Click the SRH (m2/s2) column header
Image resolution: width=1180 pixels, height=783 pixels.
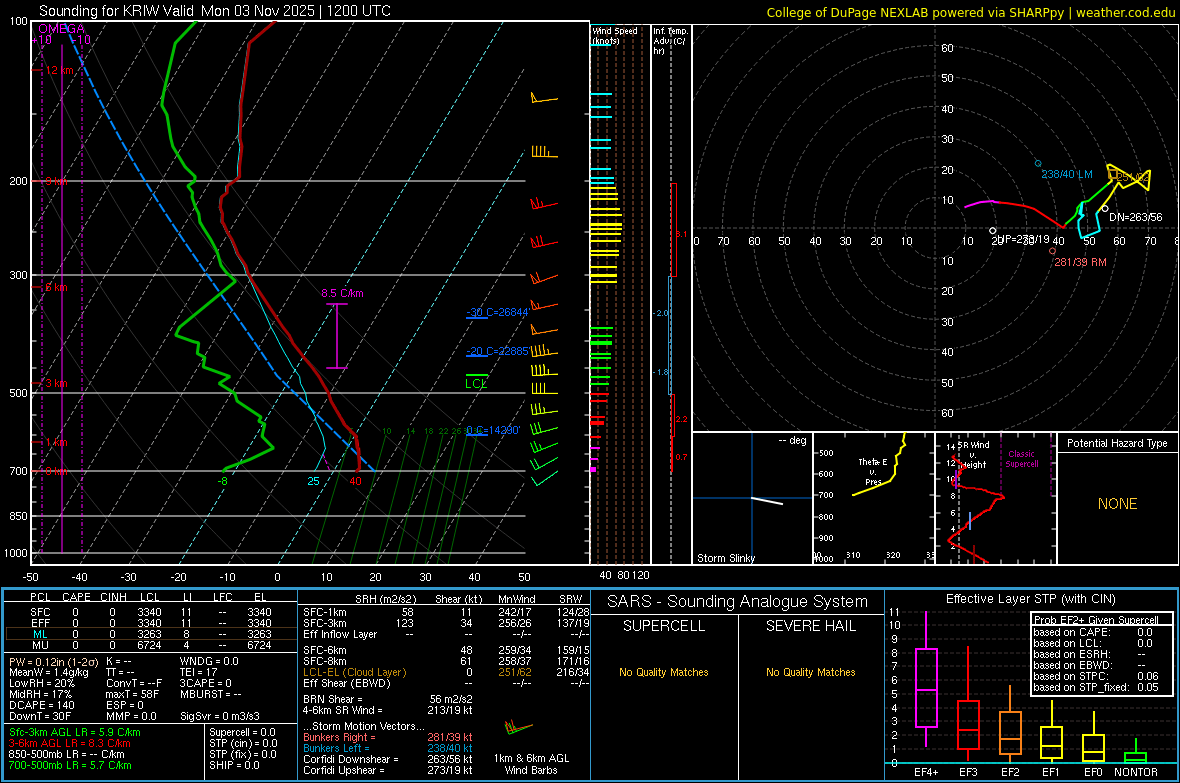tap(385, 599)
